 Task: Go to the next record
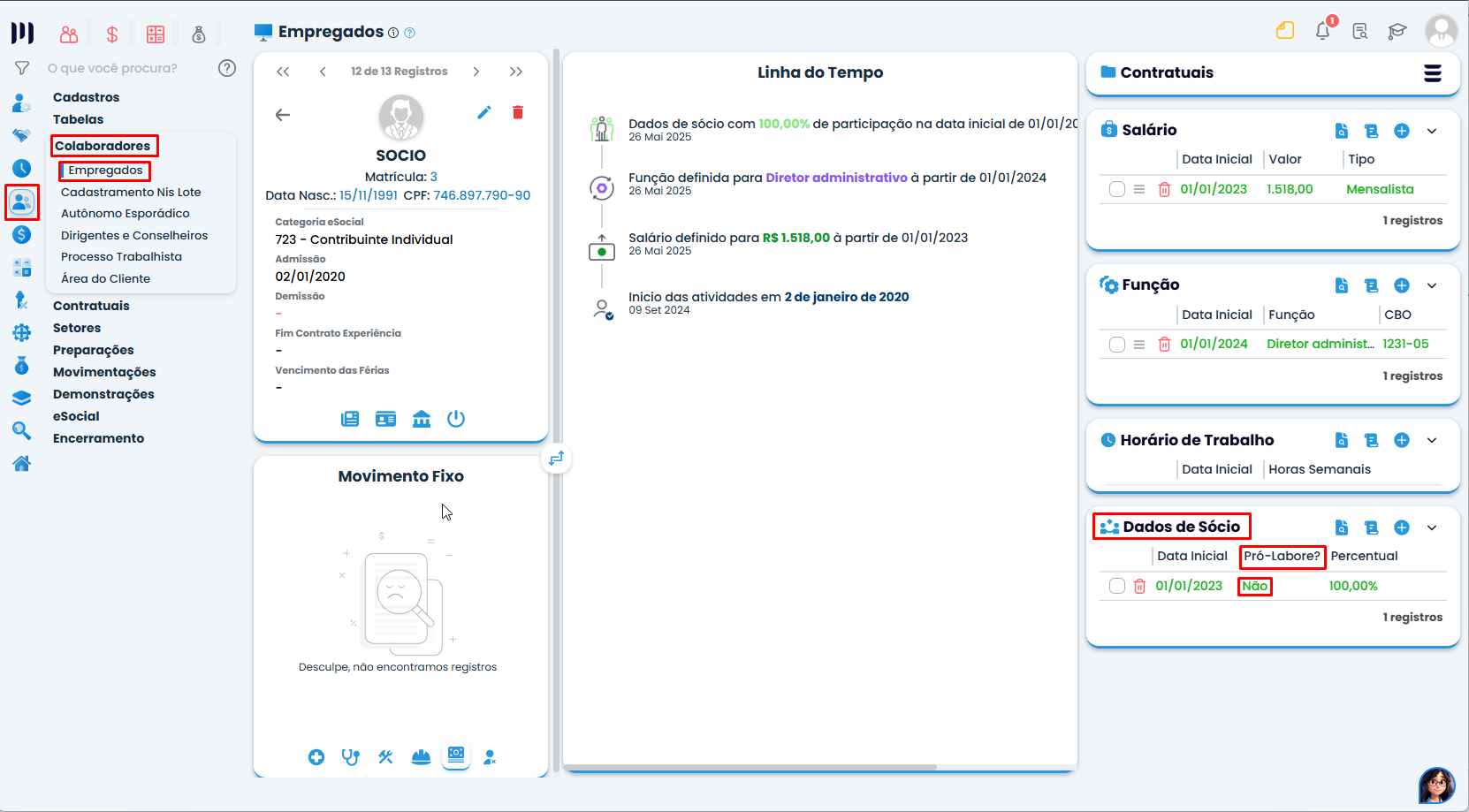pyautogui.click(x=476, y=72)
